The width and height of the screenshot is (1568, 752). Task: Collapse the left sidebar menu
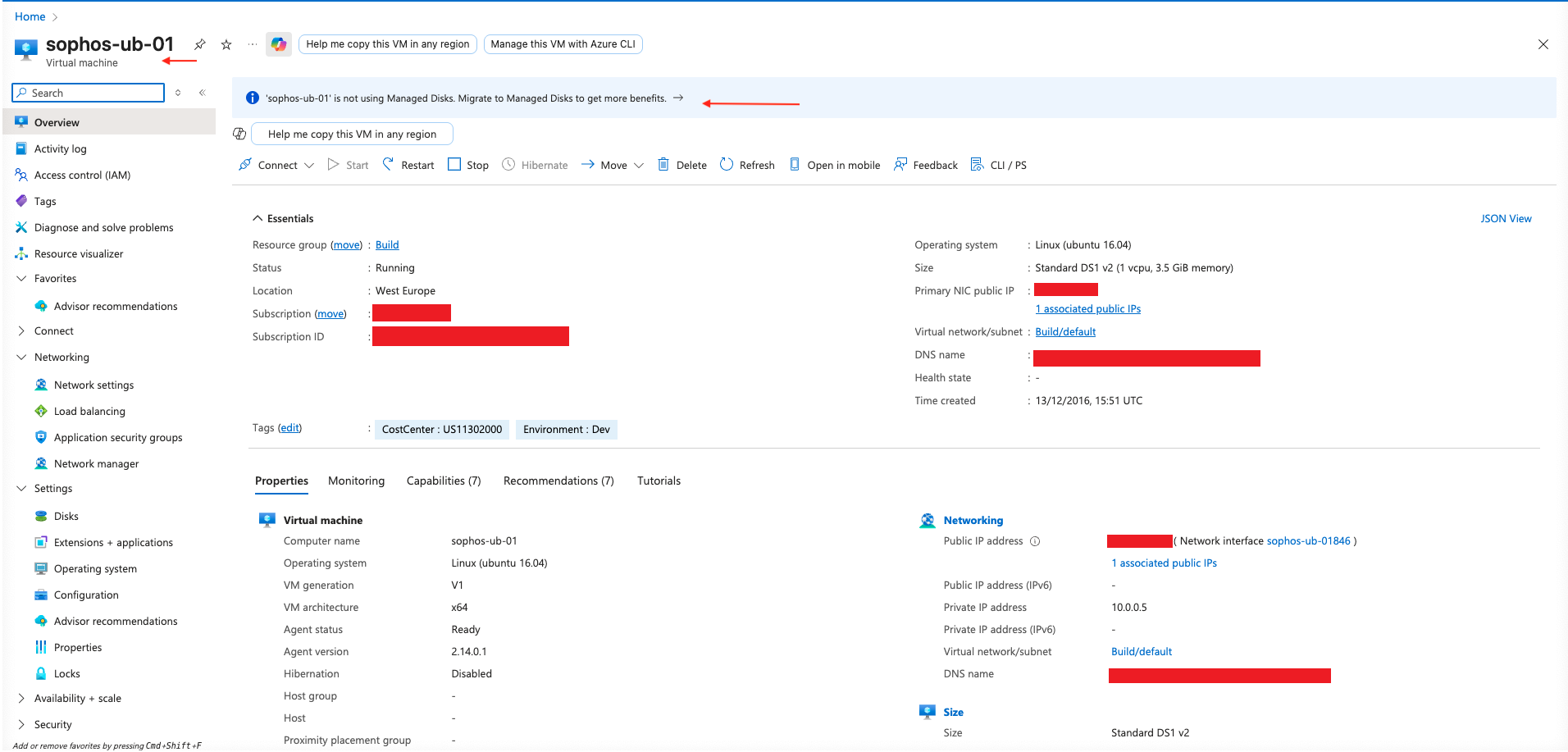202,93
